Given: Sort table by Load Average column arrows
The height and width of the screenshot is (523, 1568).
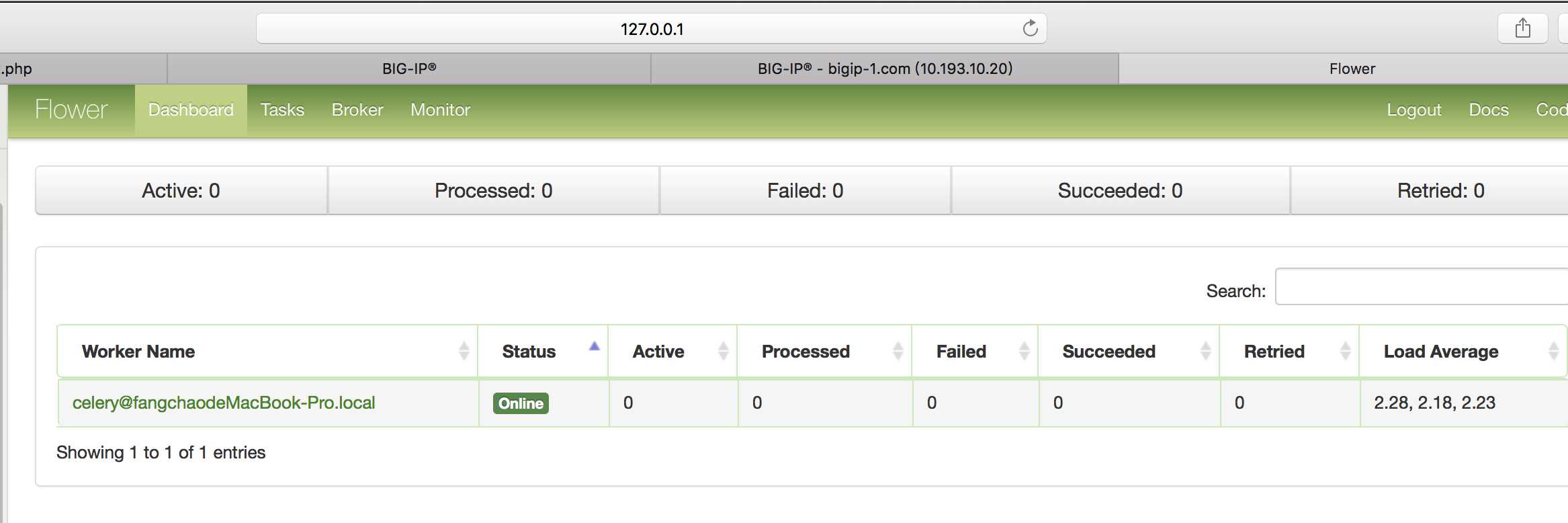Looking at the screenshot, I should (1553, 351).
